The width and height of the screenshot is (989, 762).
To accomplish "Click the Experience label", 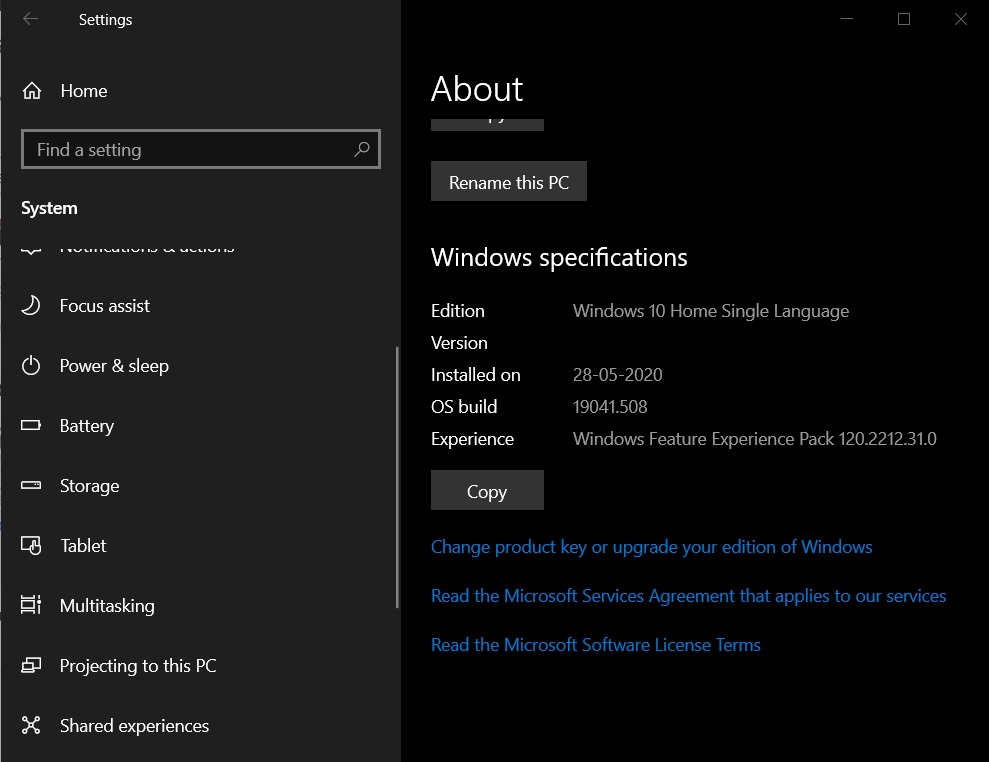I will (472, 439).
